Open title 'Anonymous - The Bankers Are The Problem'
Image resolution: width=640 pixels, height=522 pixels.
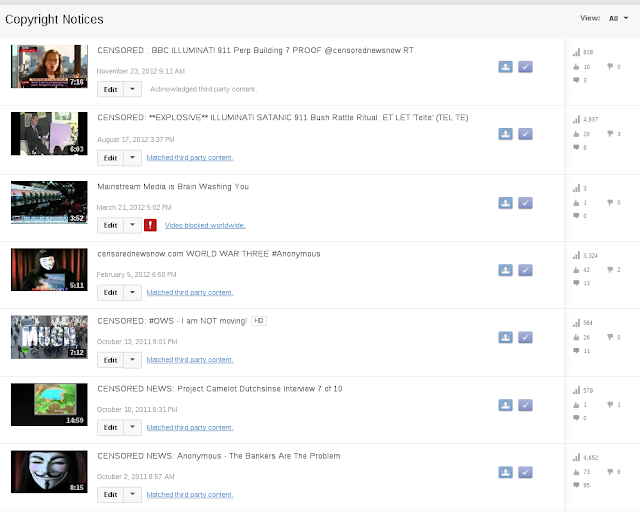point(259,456)
